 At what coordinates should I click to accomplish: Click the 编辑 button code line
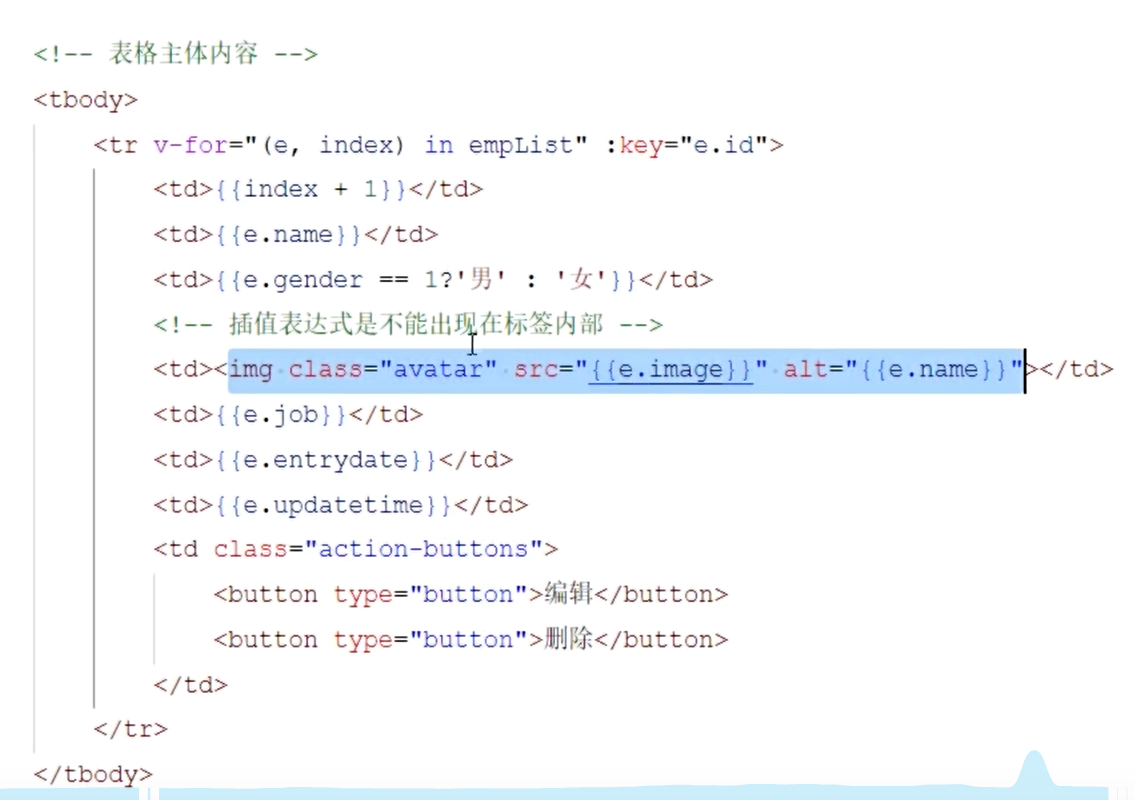(471, 595)
